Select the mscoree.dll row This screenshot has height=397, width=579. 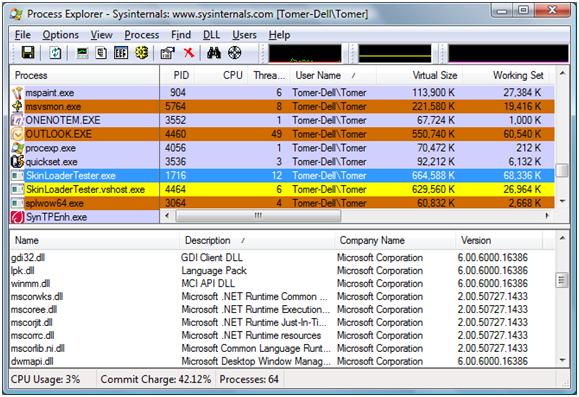[x=282, y=309]
